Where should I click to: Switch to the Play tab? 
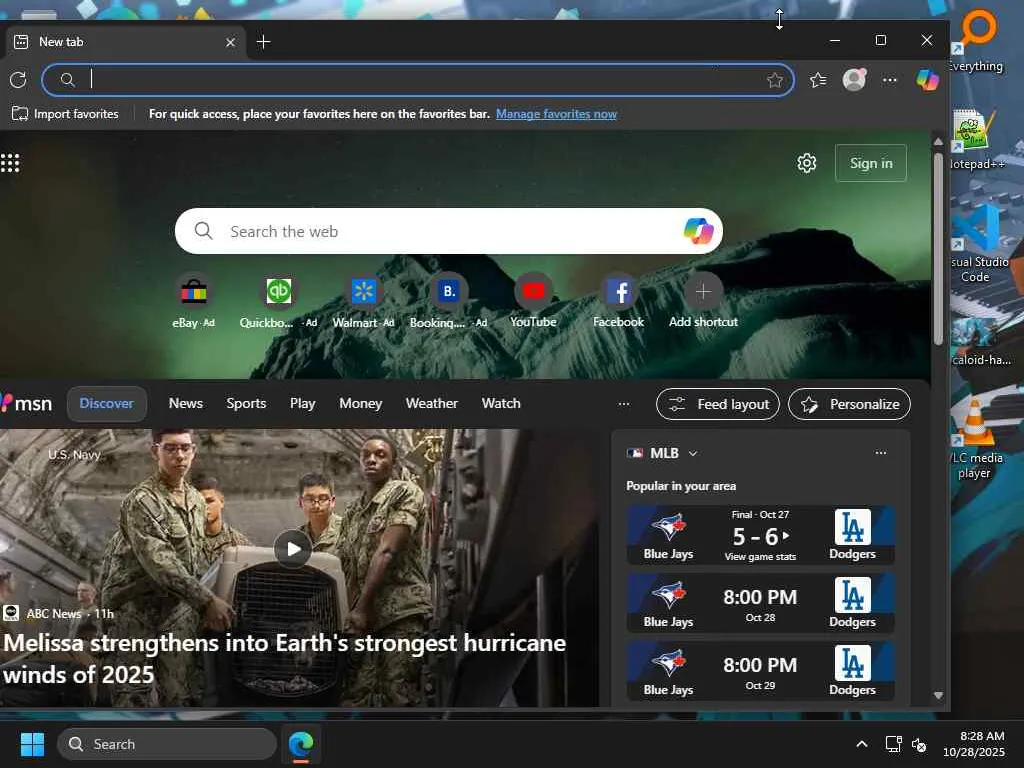point(302,404)
